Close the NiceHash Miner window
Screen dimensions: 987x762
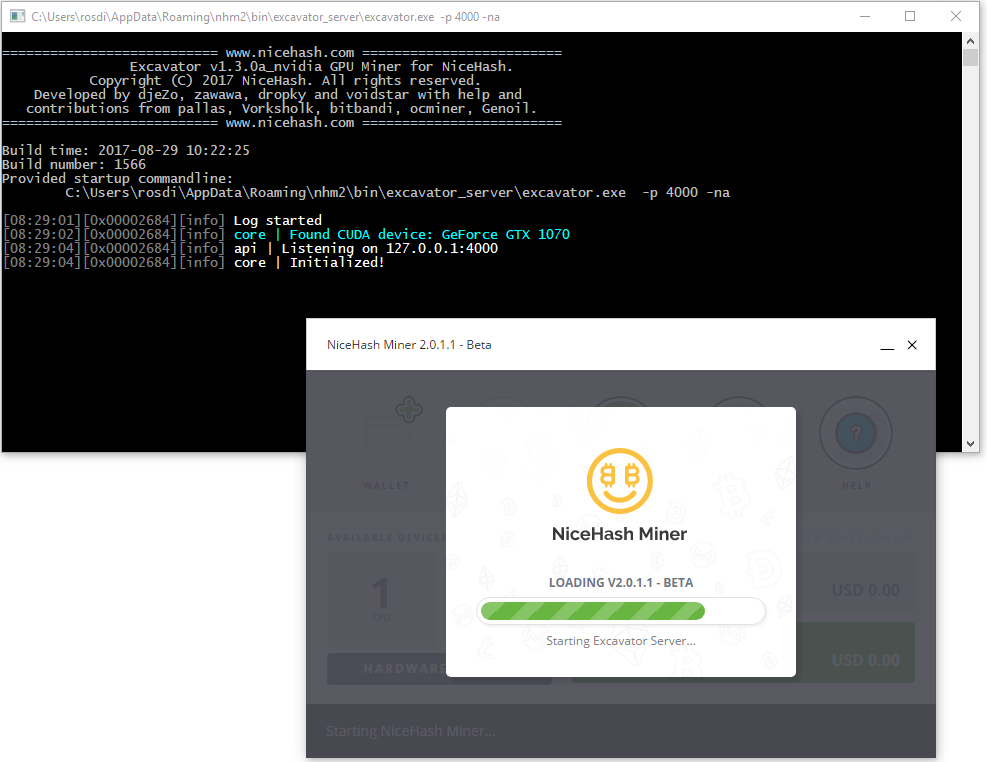point(912,345)
